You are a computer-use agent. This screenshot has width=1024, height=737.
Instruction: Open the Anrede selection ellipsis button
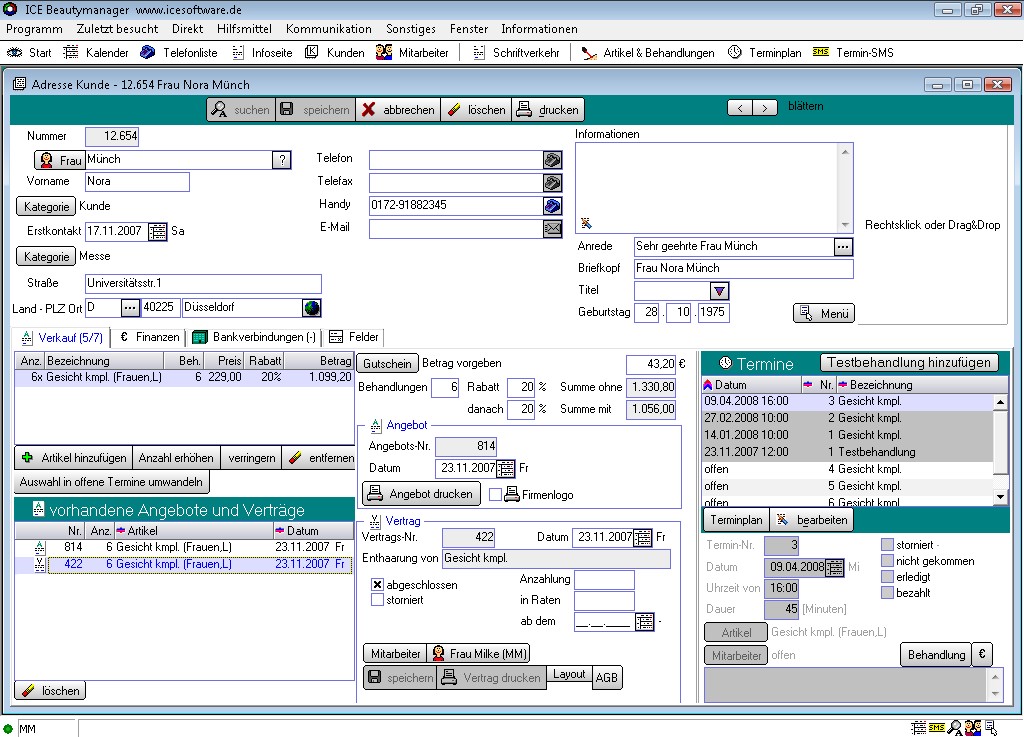(x=843, y=246)
